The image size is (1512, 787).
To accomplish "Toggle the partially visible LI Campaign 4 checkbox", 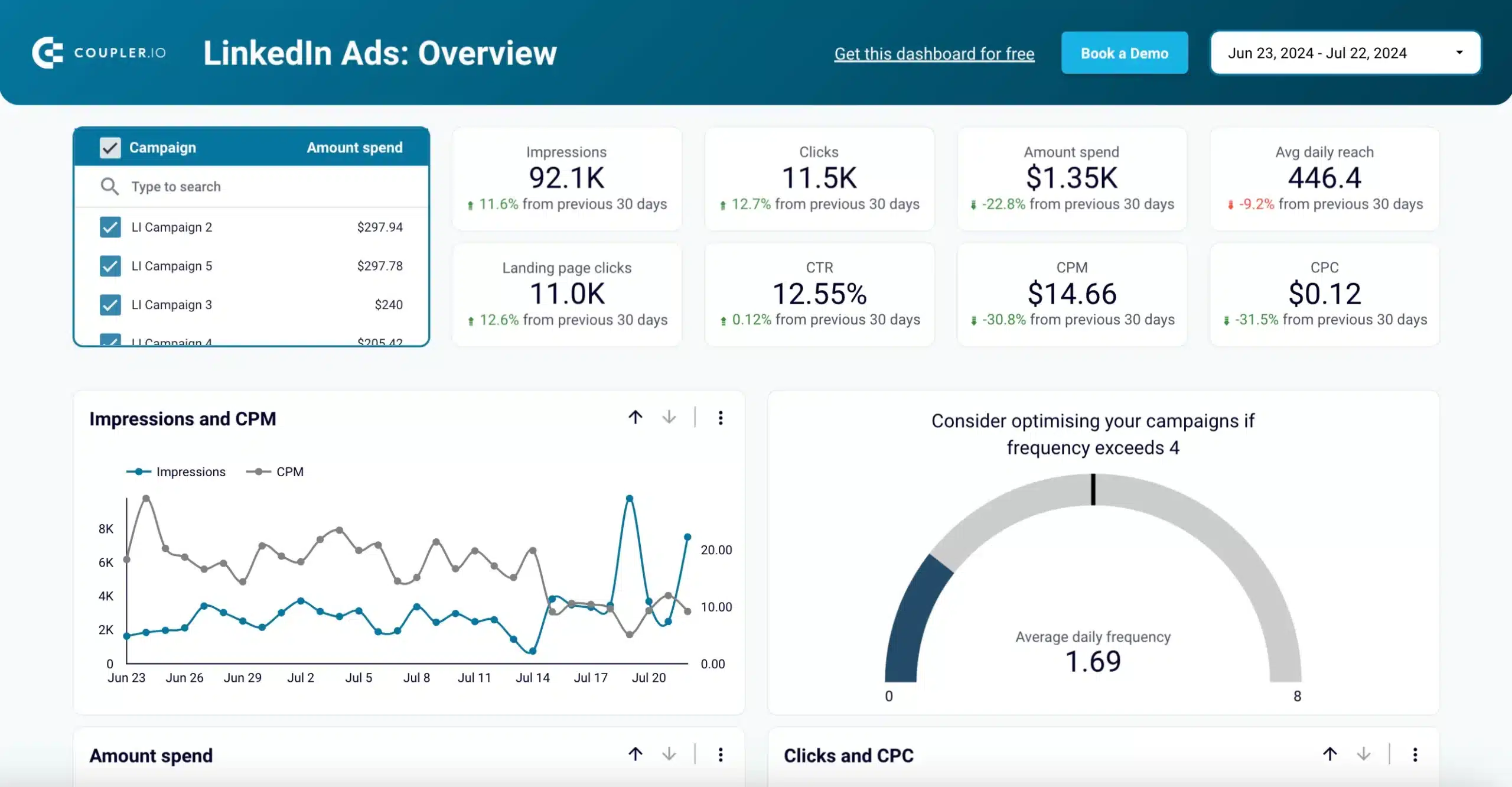I will pos(110,340).
